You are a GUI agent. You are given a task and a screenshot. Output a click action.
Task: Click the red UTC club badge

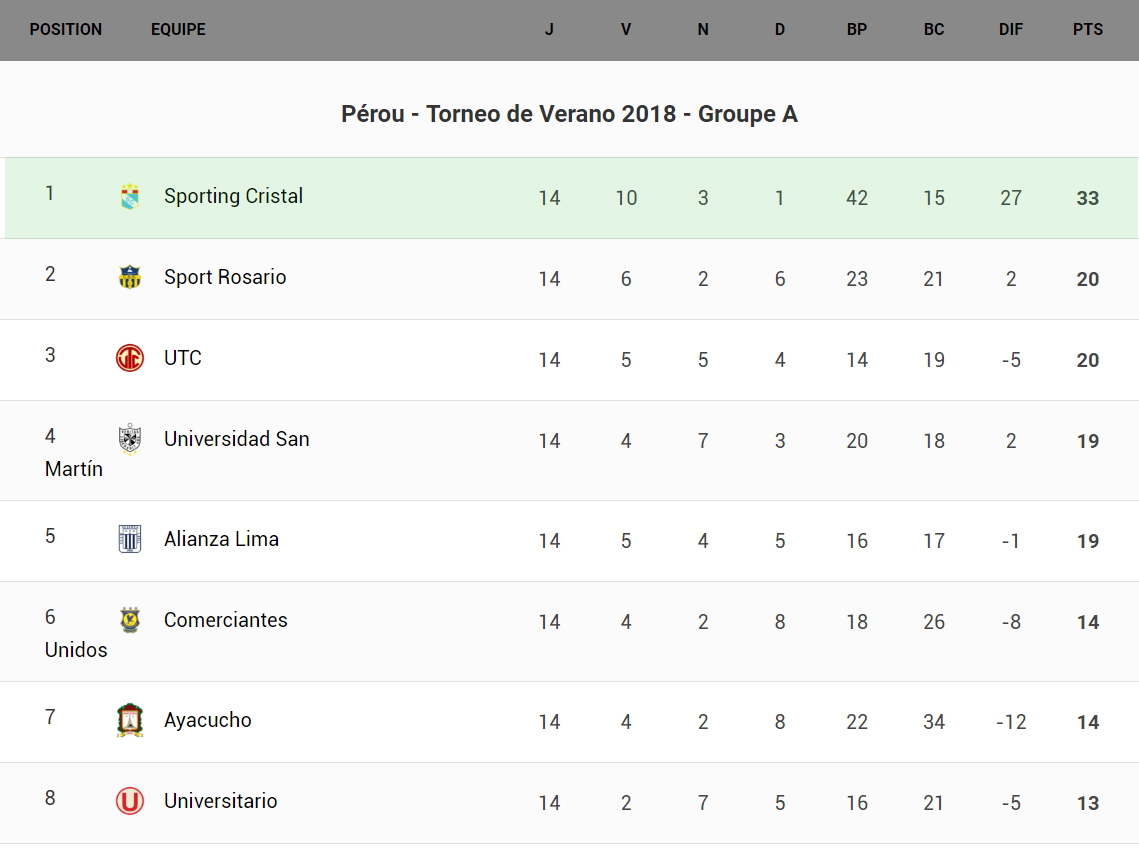(130, 358)
